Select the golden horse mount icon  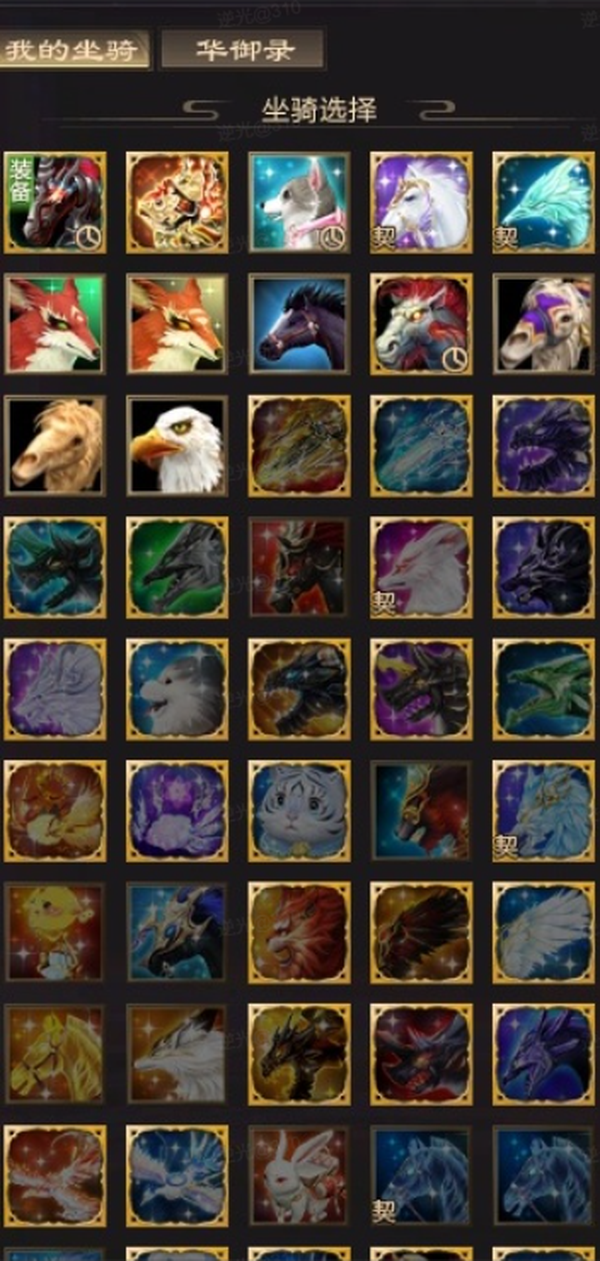tap(55, 1054)
